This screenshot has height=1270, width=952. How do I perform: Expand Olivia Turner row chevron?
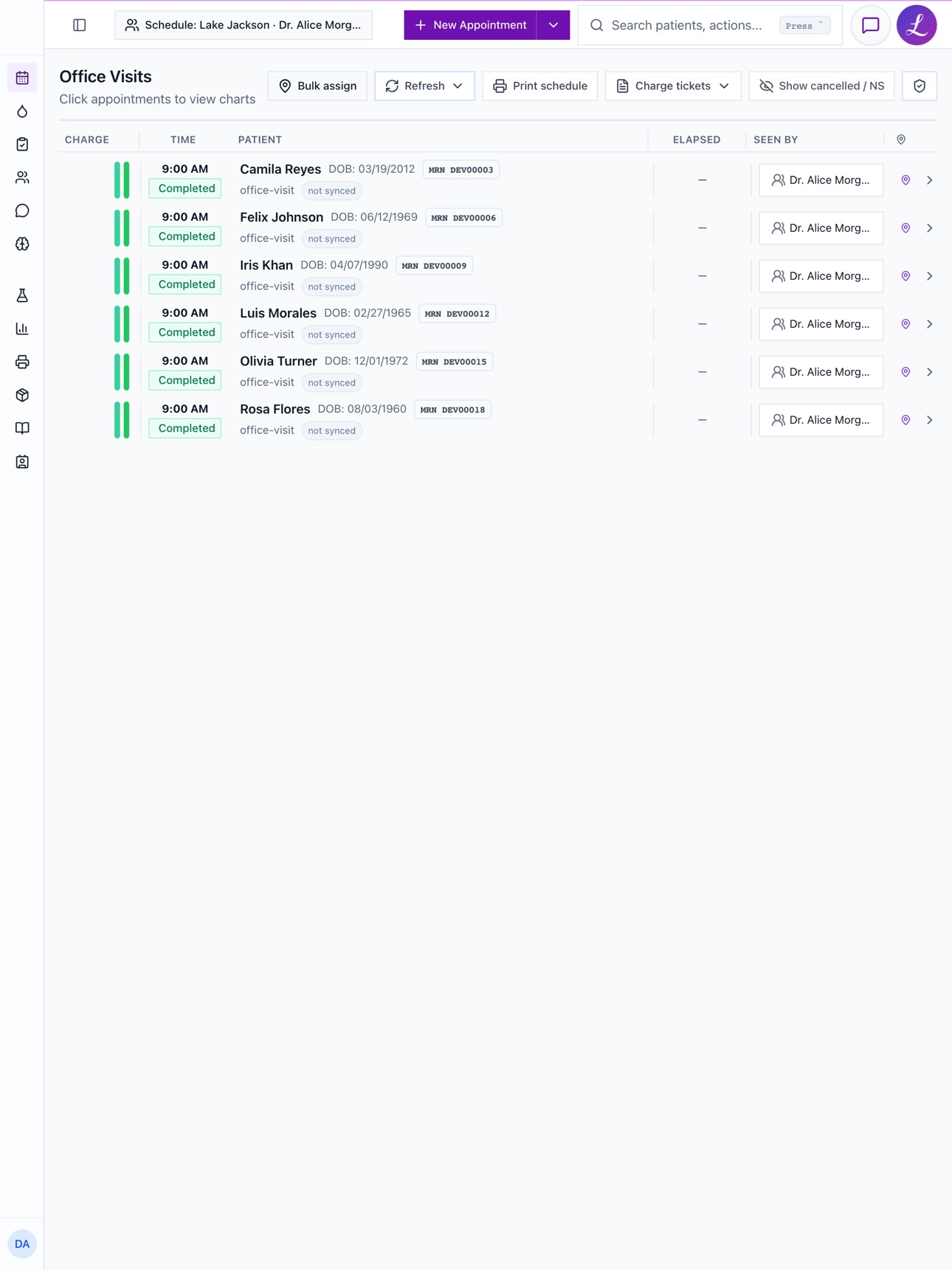(x=929, y=372)
